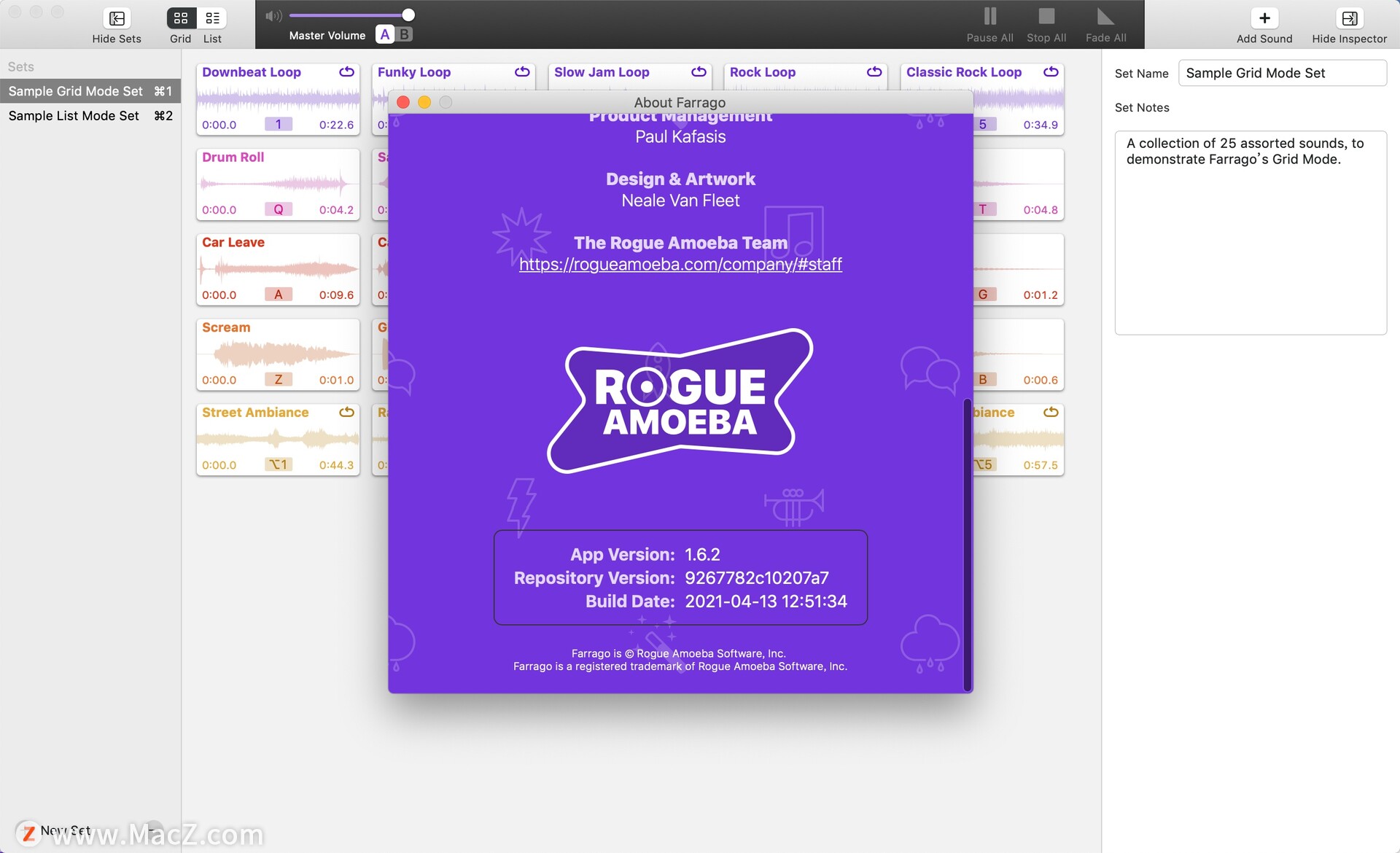1400x853 pixels.
Task: Select Sample List Mode Set in sidebar
Action: (90, 116)
